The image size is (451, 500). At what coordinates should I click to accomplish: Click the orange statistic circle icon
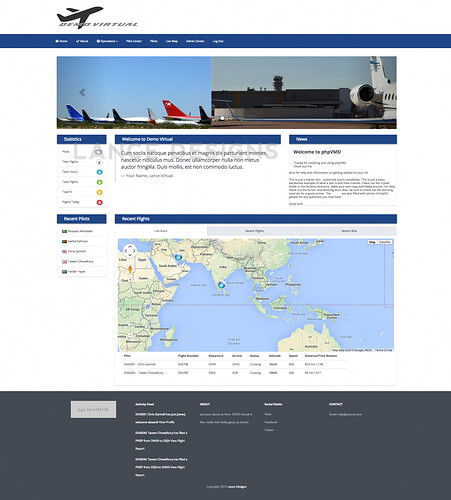click(x=99, y=192)
